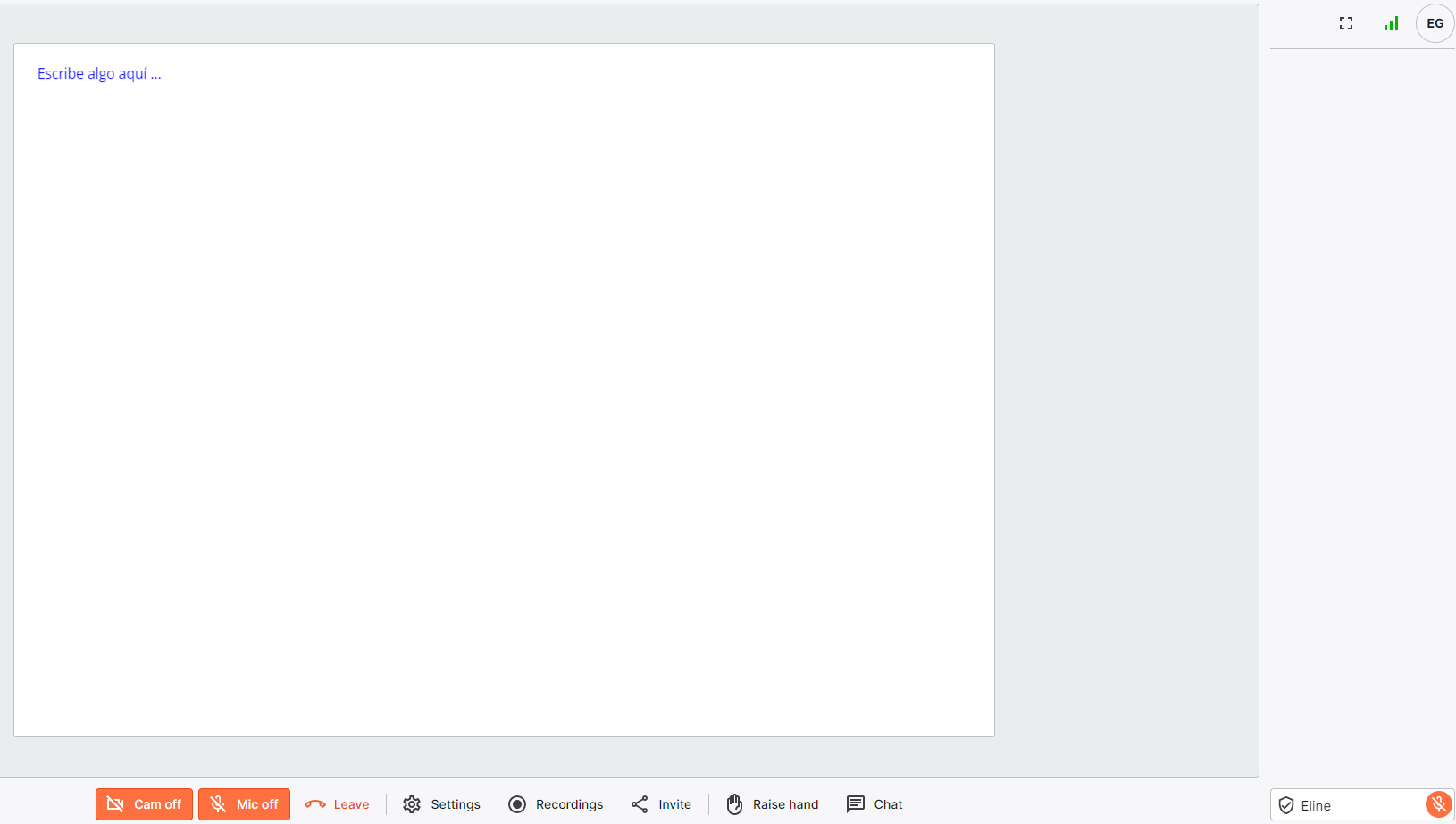Click the Raise hand palm icon

point(734,804)
